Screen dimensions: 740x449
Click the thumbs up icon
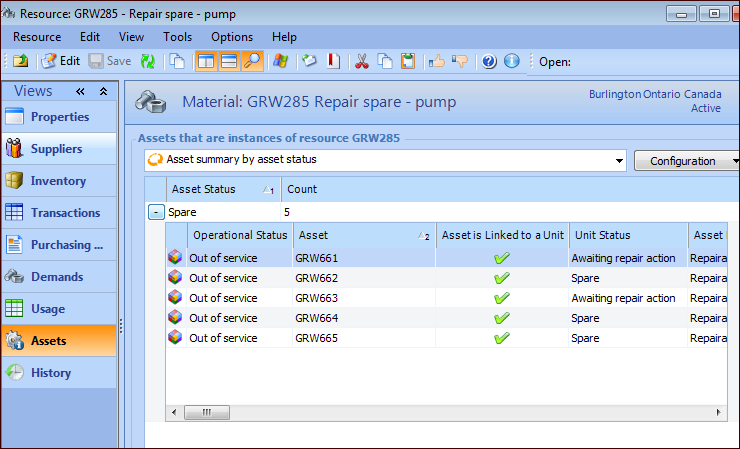tap(436, 61)
